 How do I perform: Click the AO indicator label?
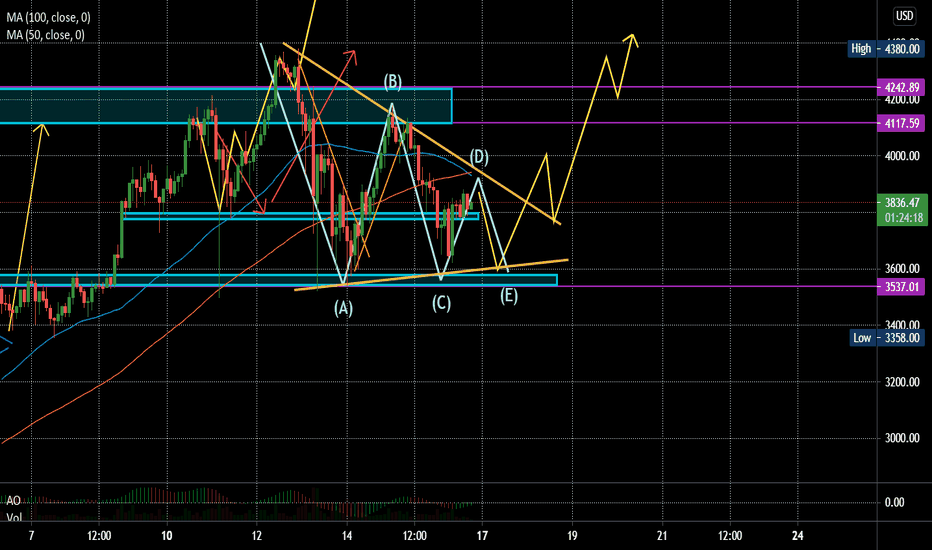pos(13,501)
